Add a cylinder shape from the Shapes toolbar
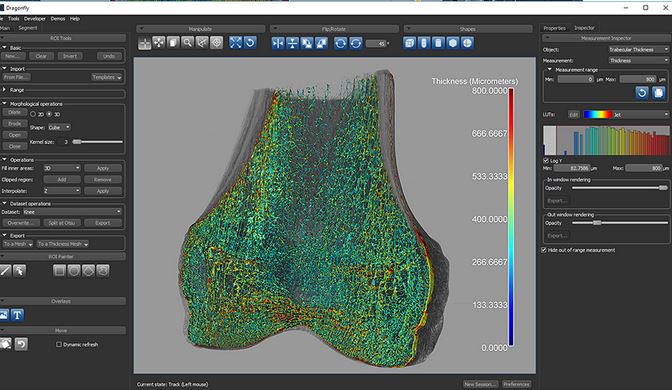This screenshot has height=390, width=672. coord(438,43)
